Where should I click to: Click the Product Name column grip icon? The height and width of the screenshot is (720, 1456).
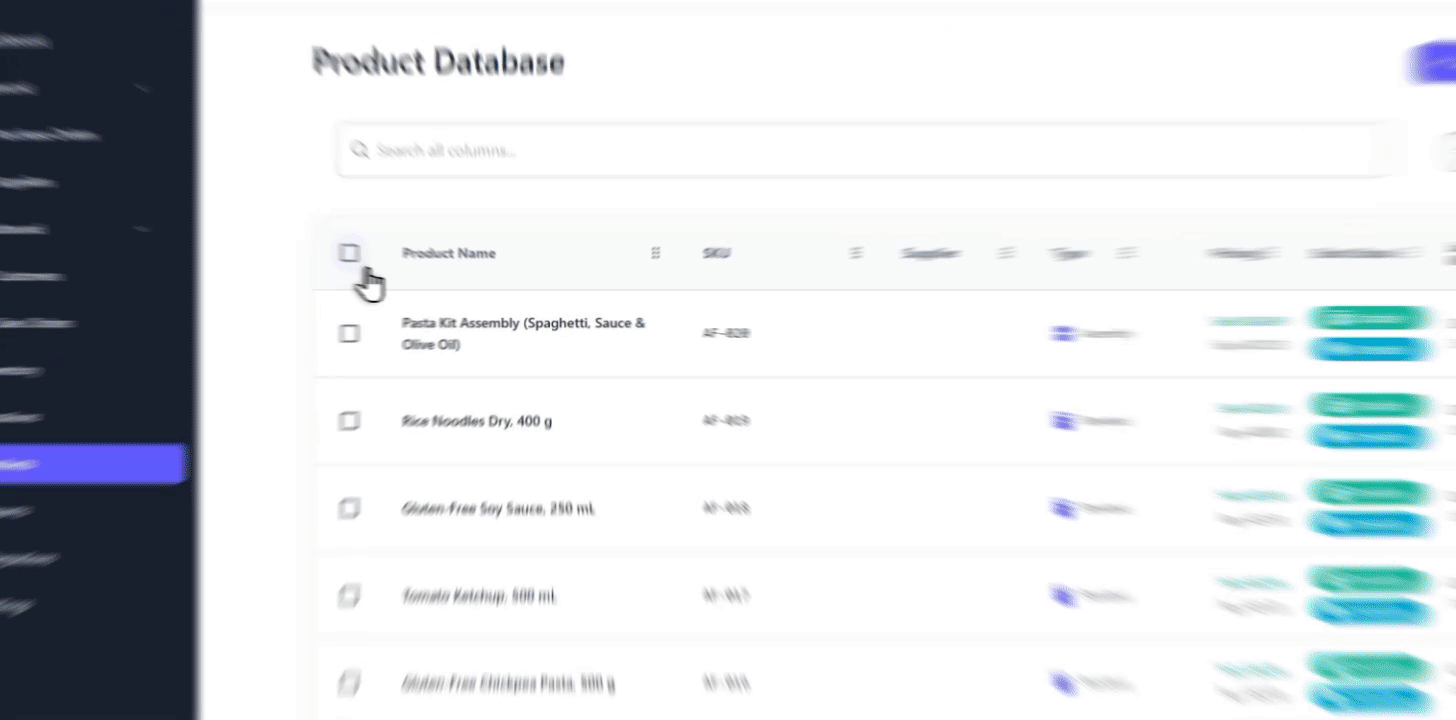pyautogui.click(x=656, y=253)
